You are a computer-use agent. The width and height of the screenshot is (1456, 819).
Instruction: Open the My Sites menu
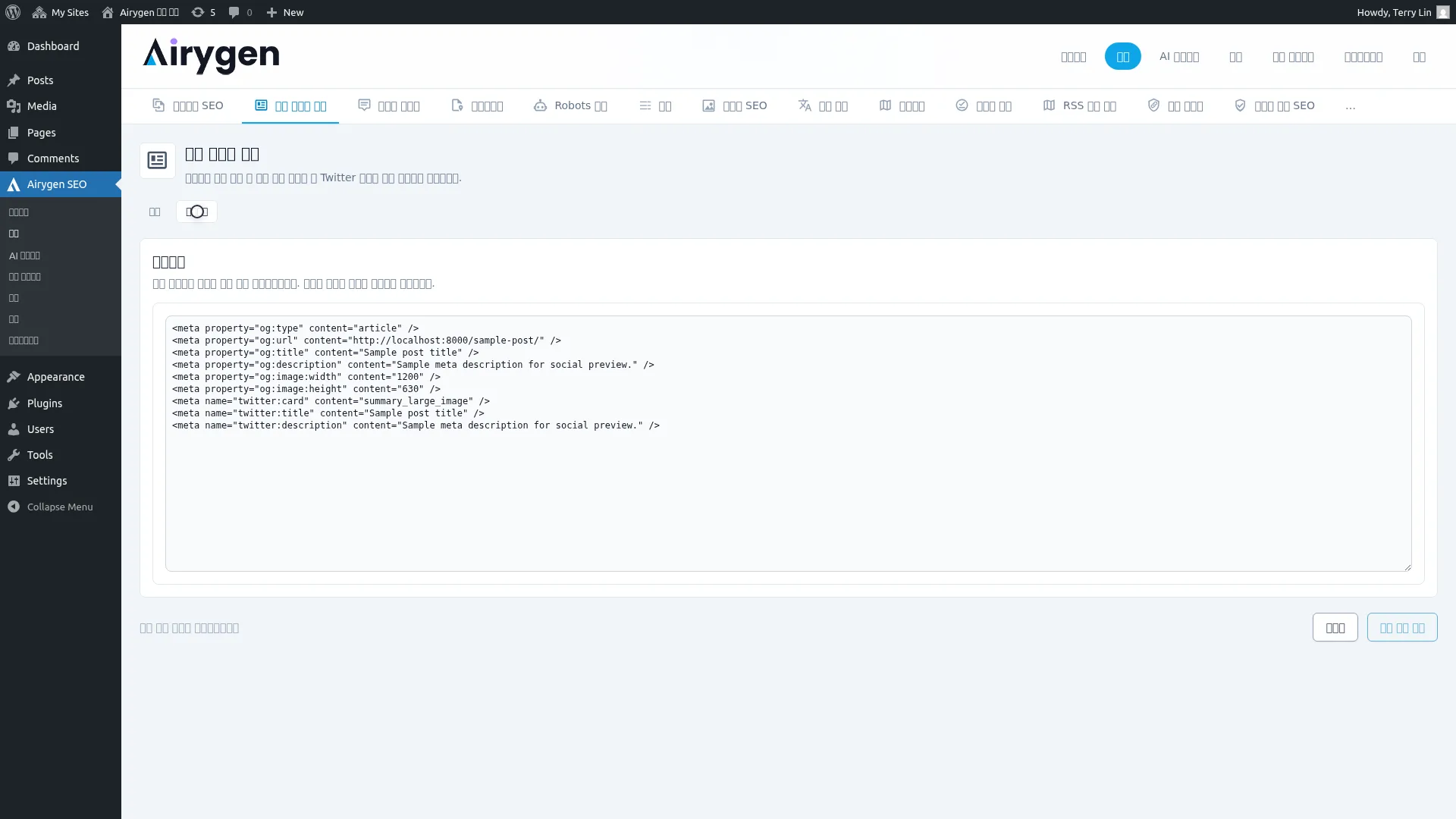click(x=61, y=12)
